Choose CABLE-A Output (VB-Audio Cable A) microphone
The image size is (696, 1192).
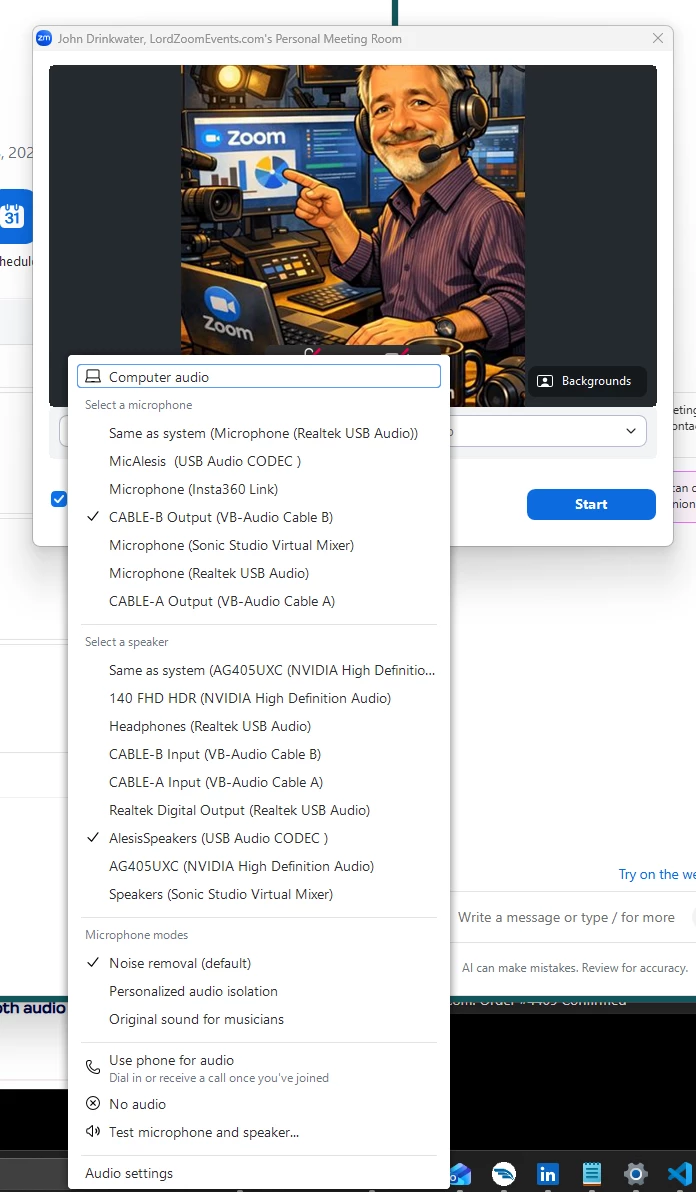coord(258,601)
